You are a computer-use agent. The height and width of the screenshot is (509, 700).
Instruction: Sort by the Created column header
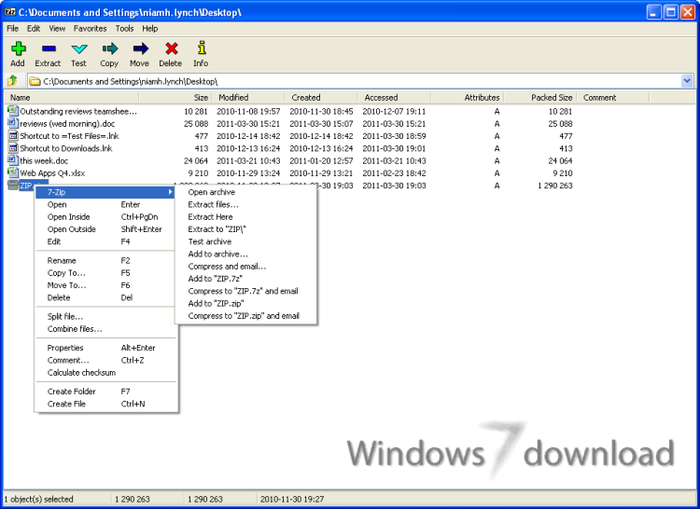coord(321,97)
